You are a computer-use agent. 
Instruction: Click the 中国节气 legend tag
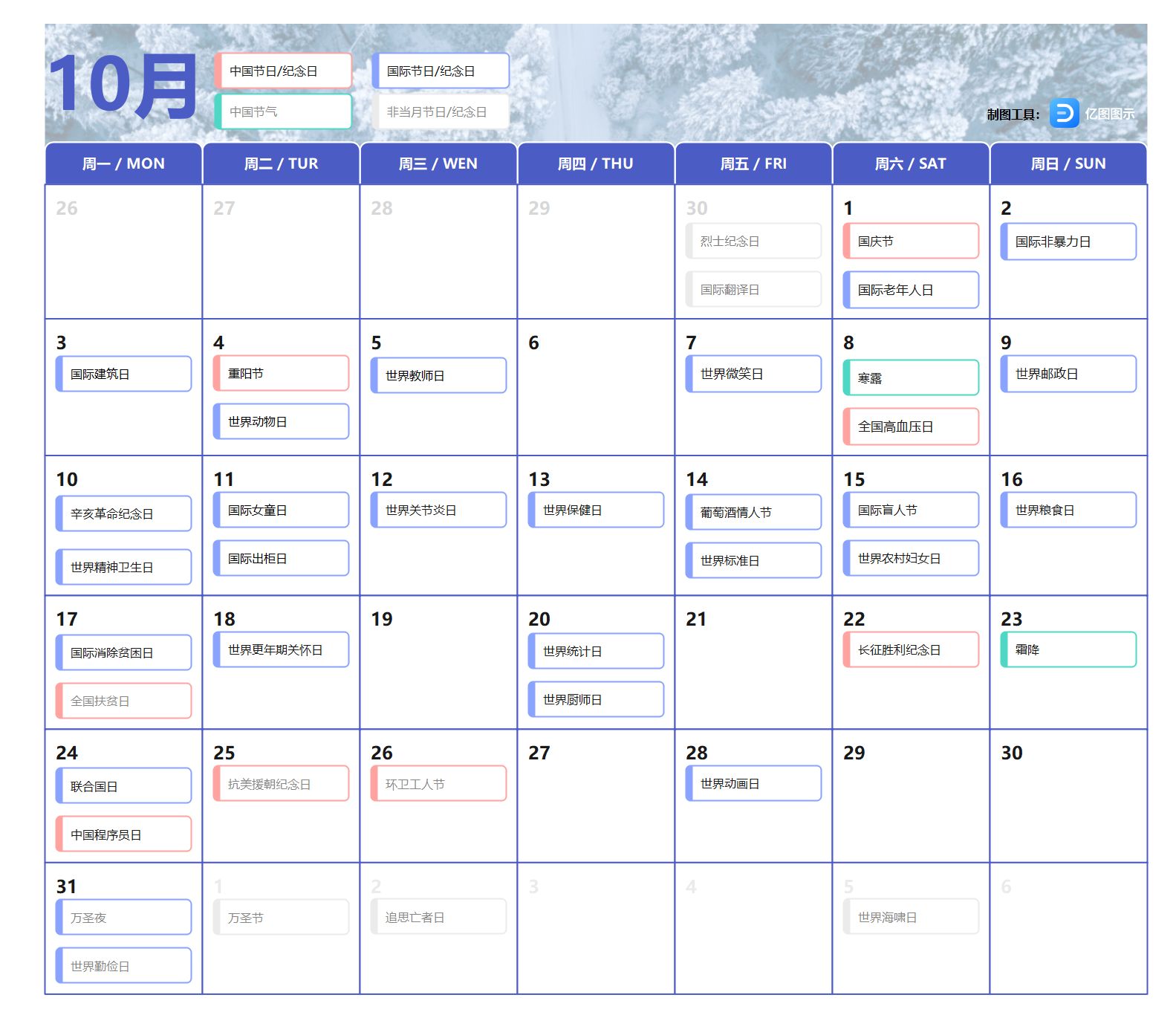(x=283, y=112)
